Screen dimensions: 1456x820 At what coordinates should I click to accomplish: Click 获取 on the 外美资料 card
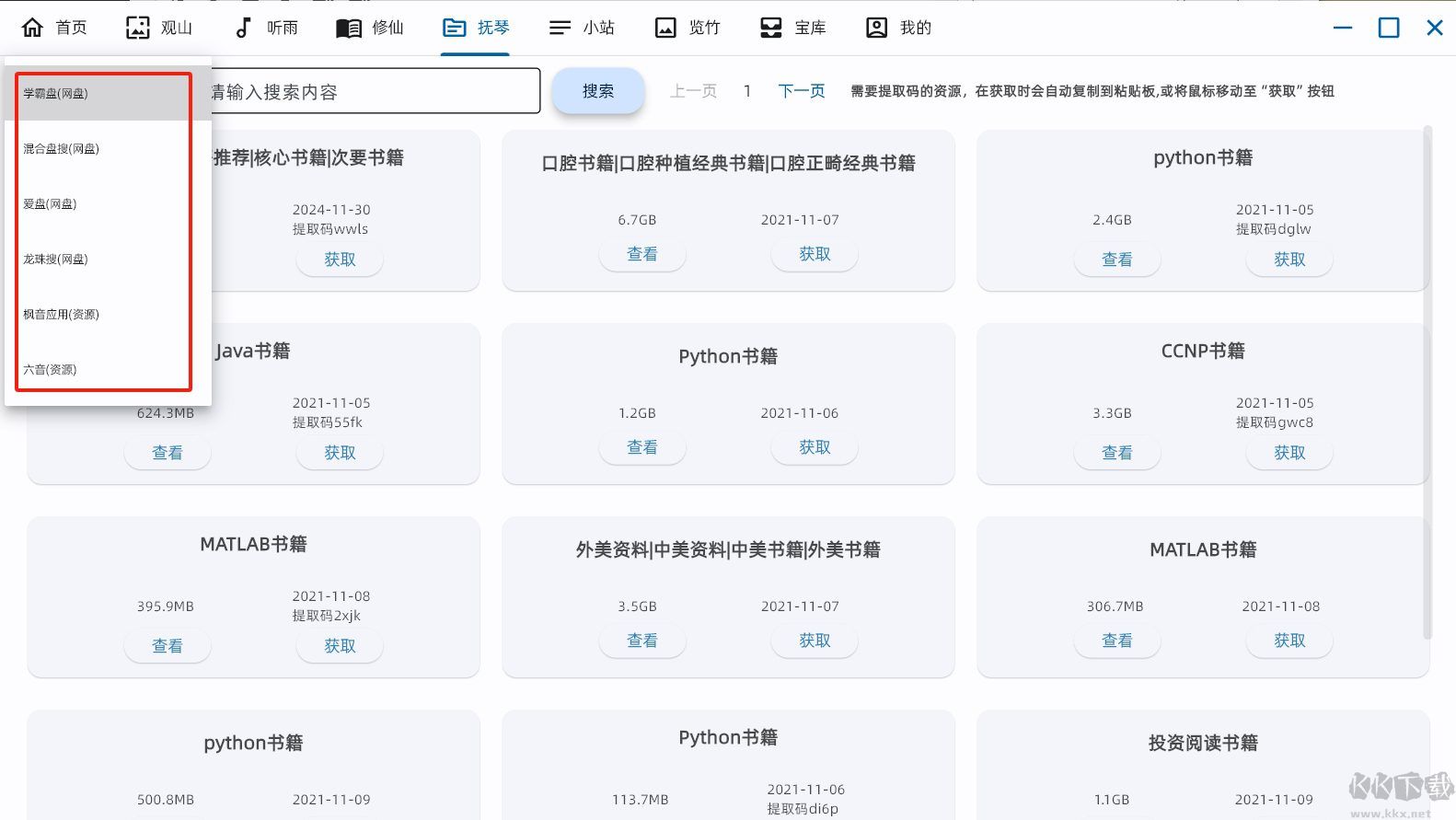click(x=815, y=641)
